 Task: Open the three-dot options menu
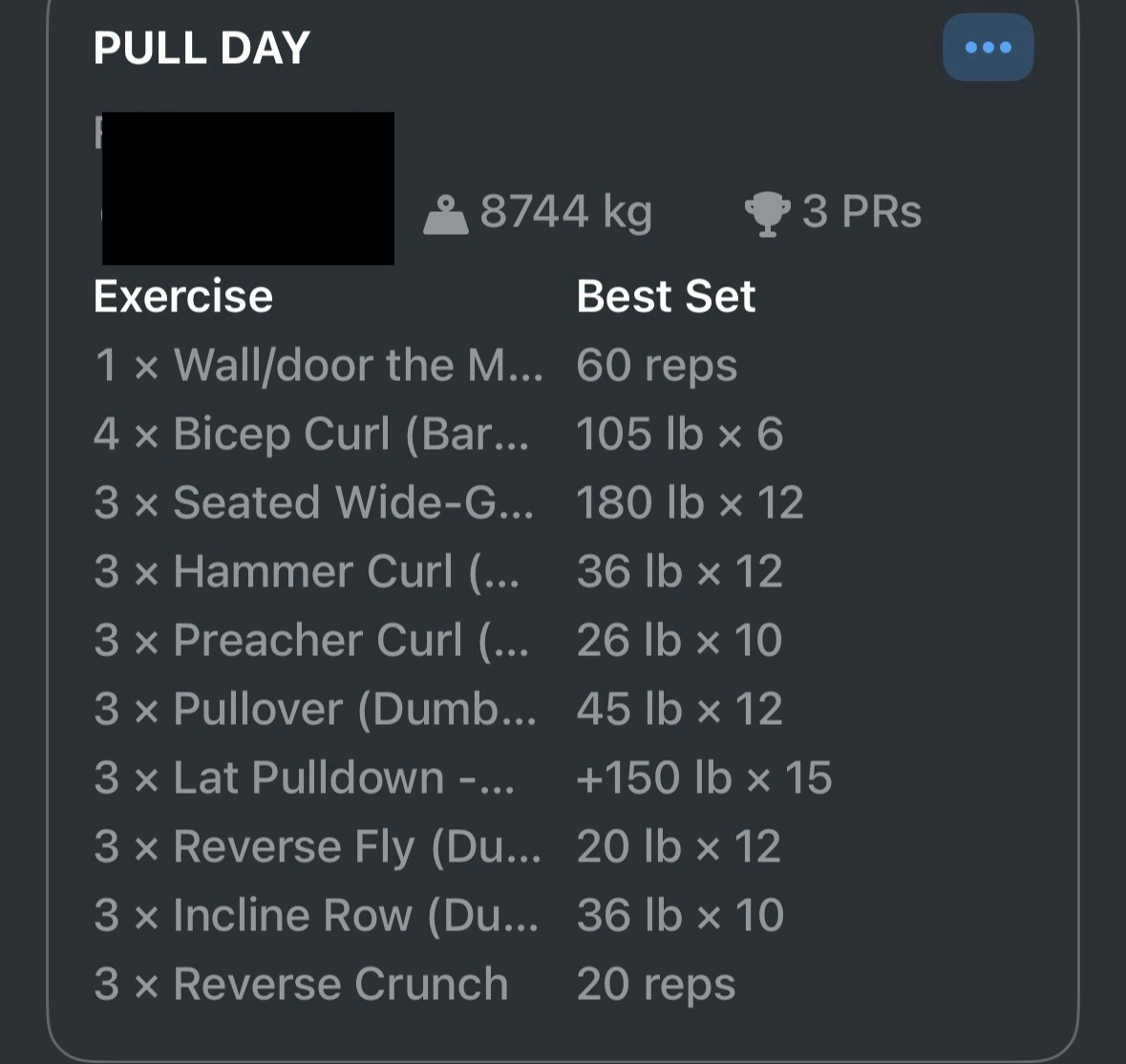[x=988, y=47]
